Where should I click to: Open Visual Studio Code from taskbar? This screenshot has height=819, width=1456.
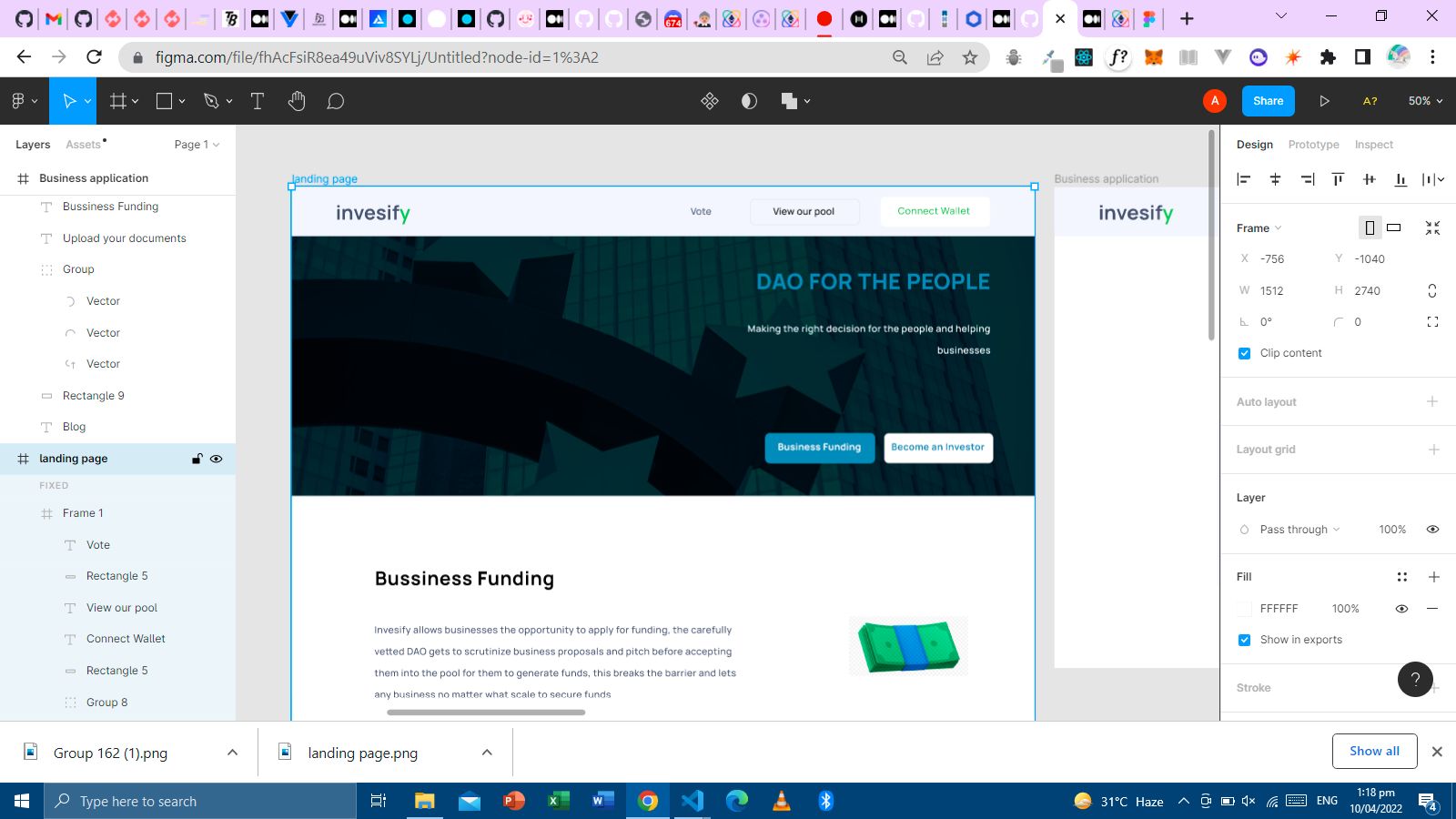(x=693, y=801)
